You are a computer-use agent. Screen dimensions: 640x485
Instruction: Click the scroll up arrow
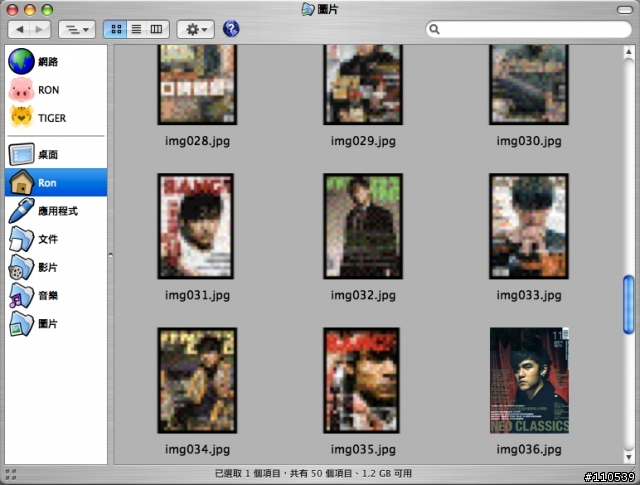point(628,52)
